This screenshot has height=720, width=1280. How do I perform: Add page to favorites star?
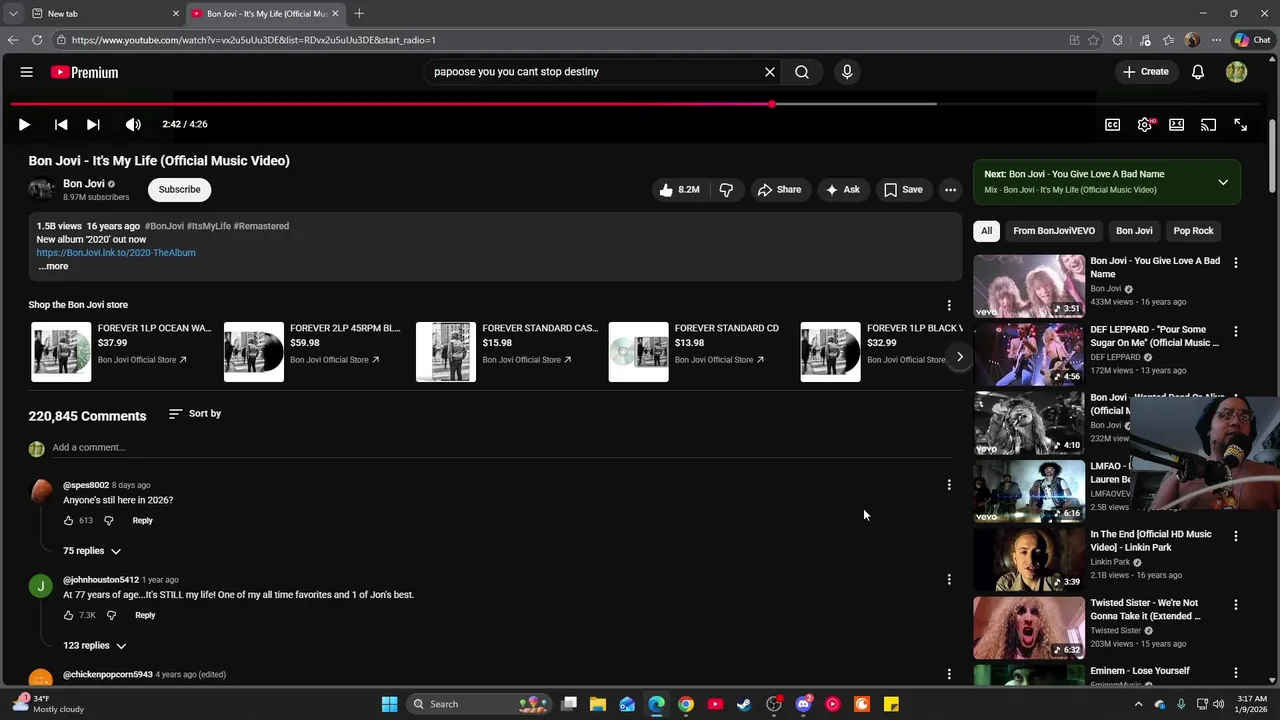[x=1093, y=40]
